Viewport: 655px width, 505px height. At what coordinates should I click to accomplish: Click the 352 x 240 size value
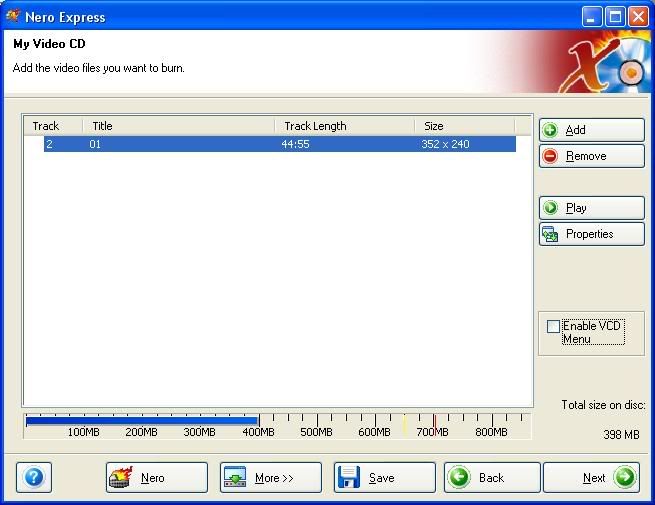(x=445, y=144)
